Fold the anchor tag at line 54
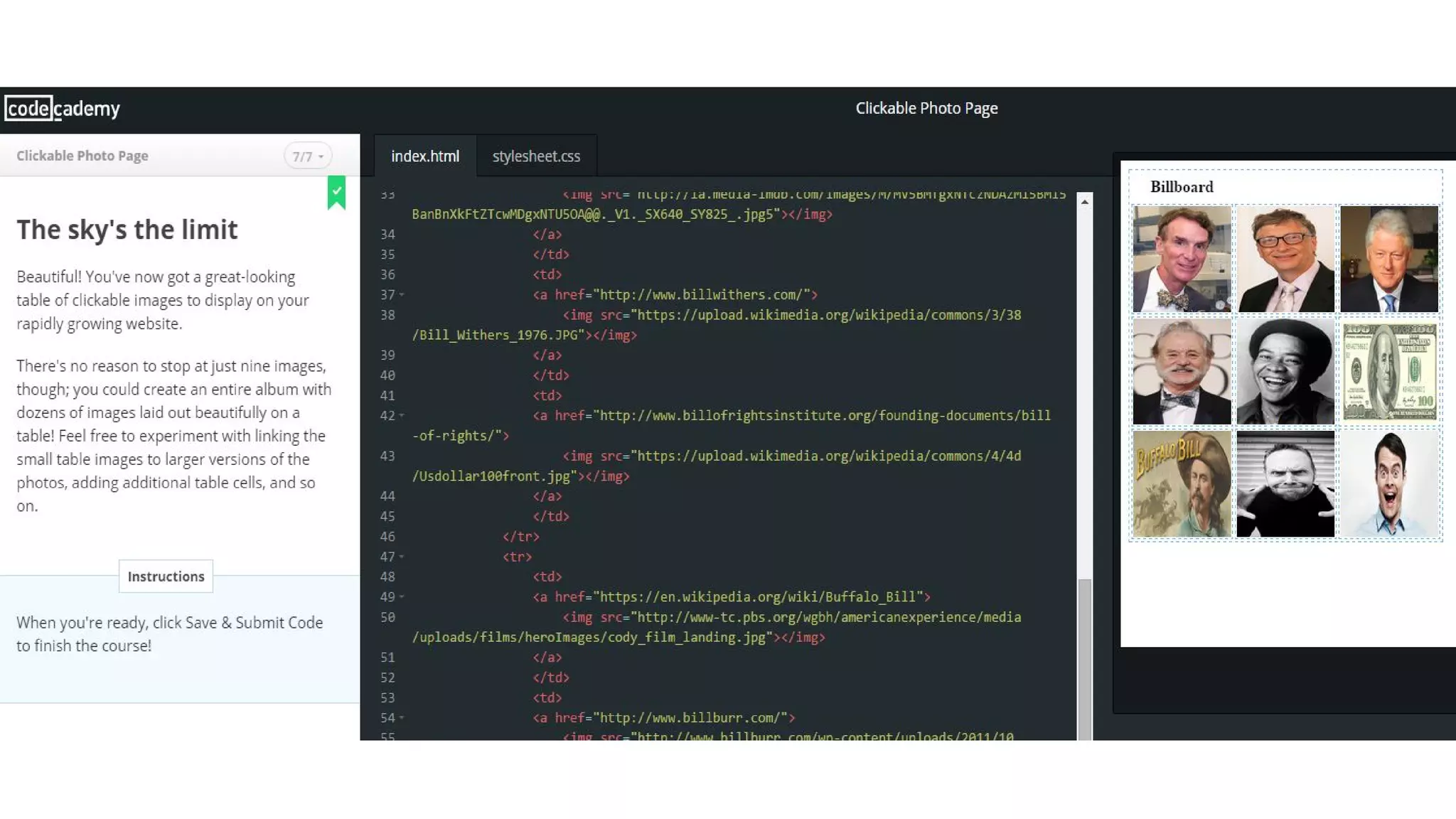 tap(402, 718)
